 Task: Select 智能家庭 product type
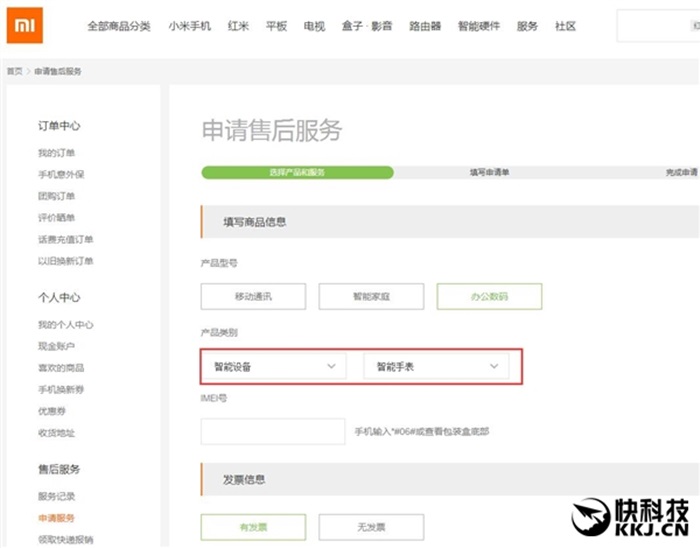coord(371,296)
